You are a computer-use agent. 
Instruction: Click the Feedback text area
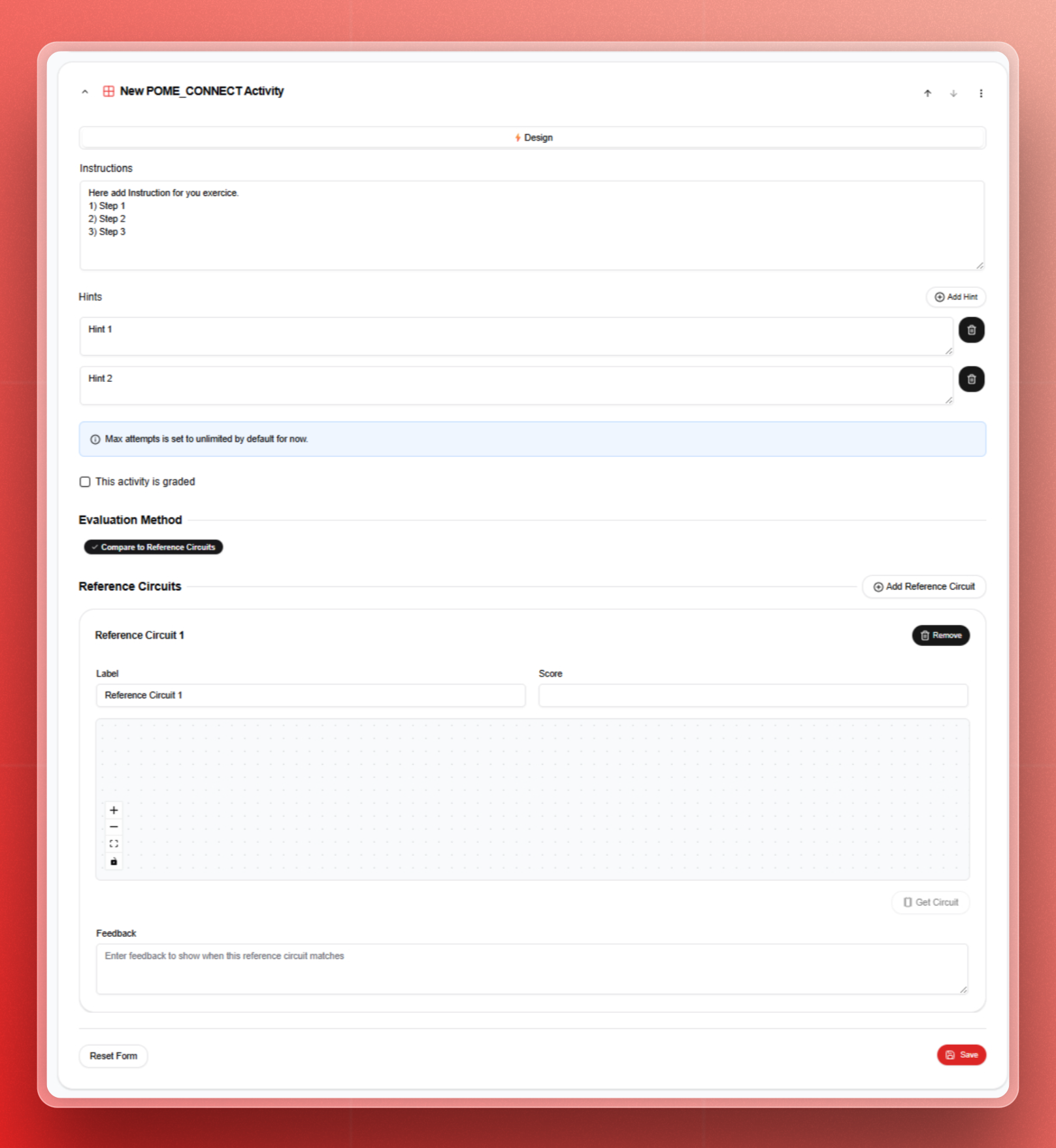coord(532,969)
